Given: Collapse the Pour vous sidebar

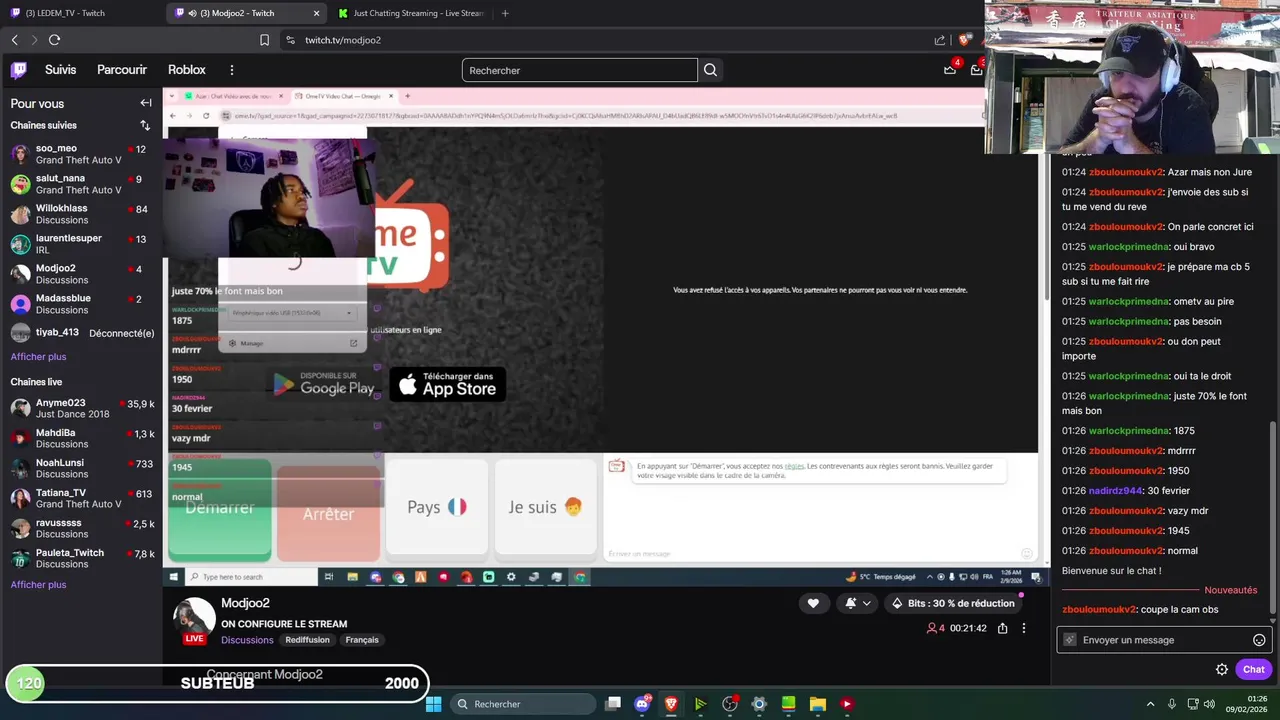Looking at the screenshot, I should point(146,103).
